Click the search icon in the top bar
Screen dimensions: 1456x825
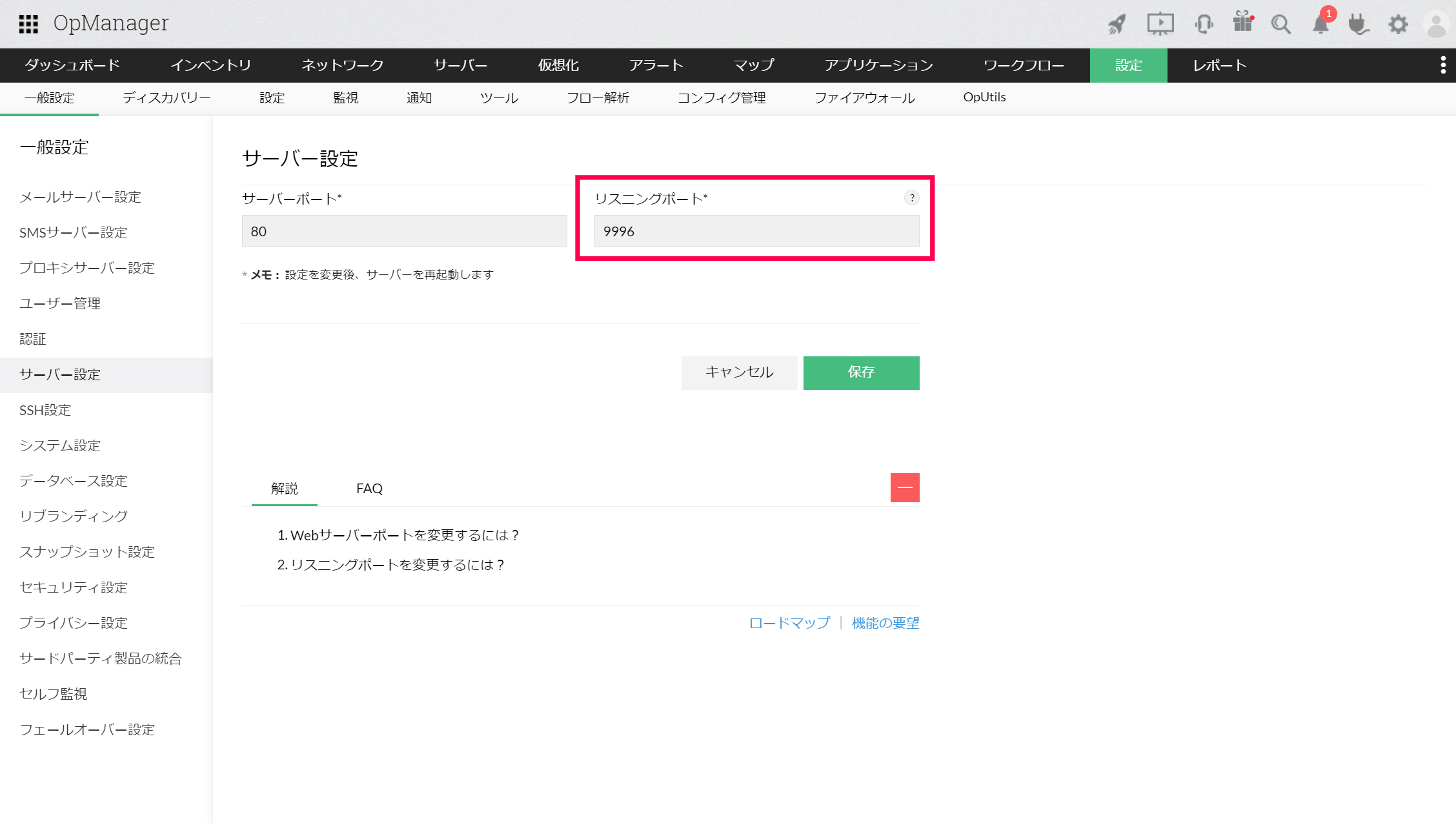click(x=1282, y=24)
